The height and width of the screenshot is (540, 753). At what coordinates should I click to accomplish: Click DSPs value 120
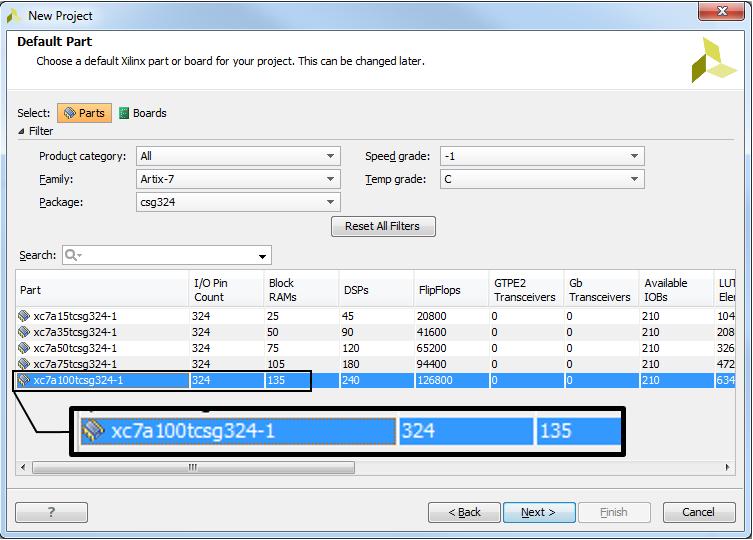click(351, 348)
